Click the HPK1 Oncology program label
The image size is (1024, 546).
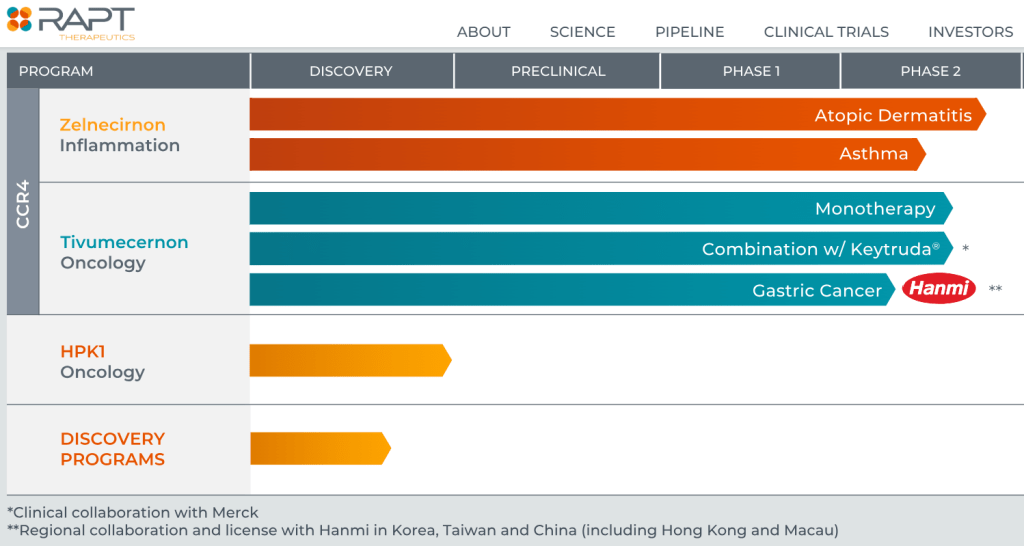click(x=102, y=362)
